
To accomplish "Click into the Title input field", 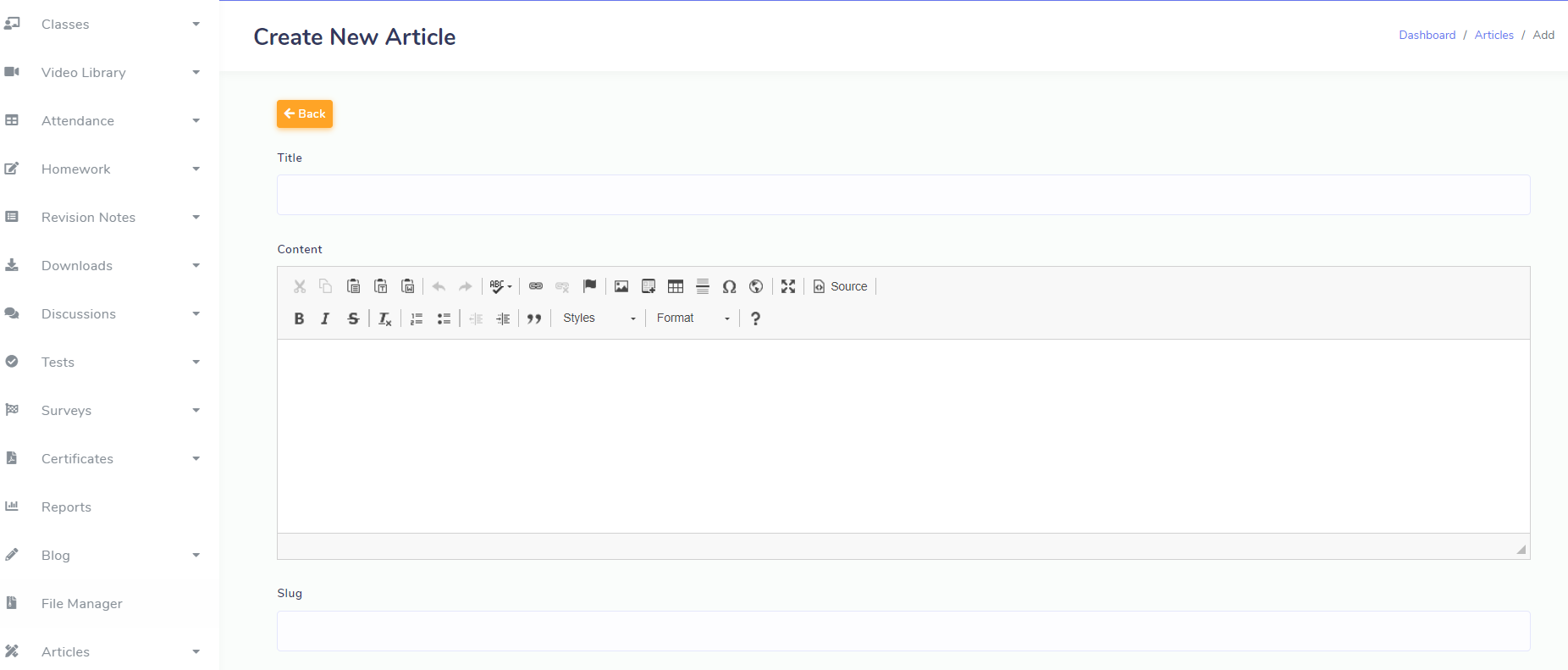I will pos(903,195).
